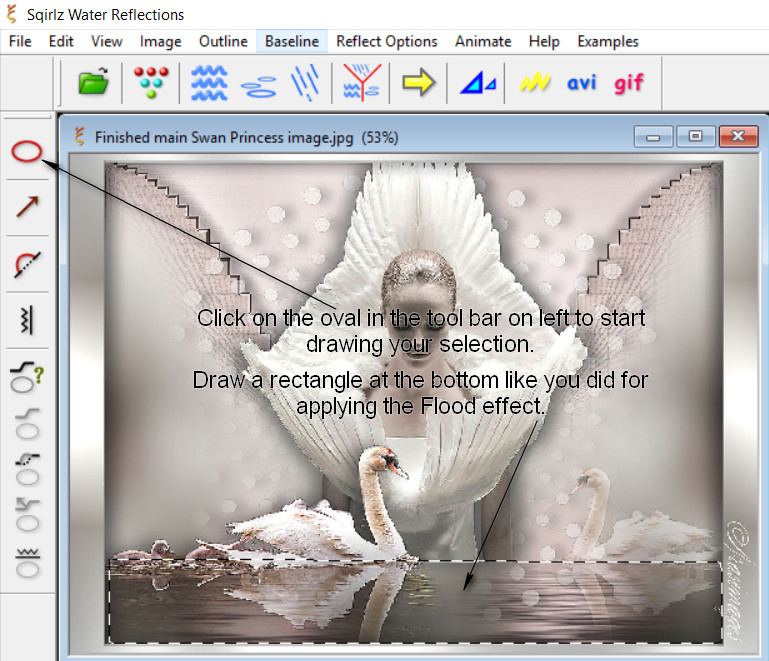Open the Baseline menu
Viewport: 769px width, 661px height.
(x=292, y=41)
